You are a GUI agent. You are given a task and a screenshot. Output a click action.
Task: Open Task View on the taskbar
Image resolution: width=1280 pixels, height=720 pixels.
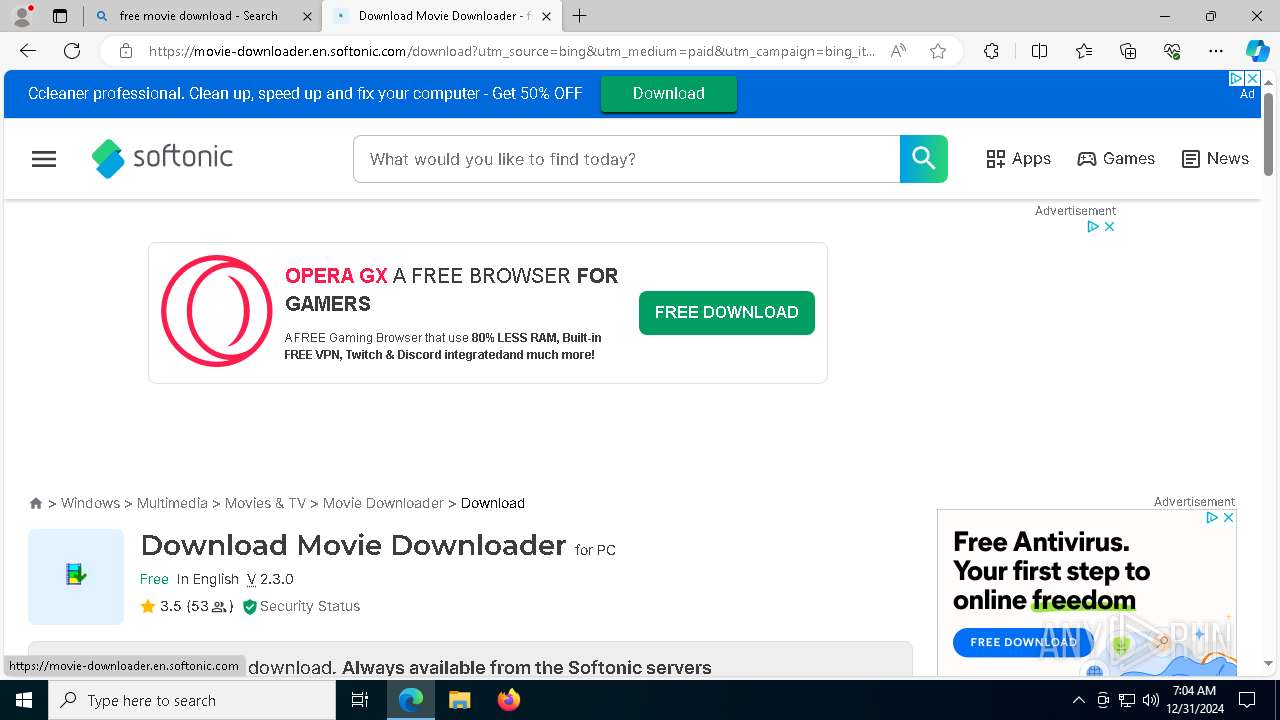(360, 700)
